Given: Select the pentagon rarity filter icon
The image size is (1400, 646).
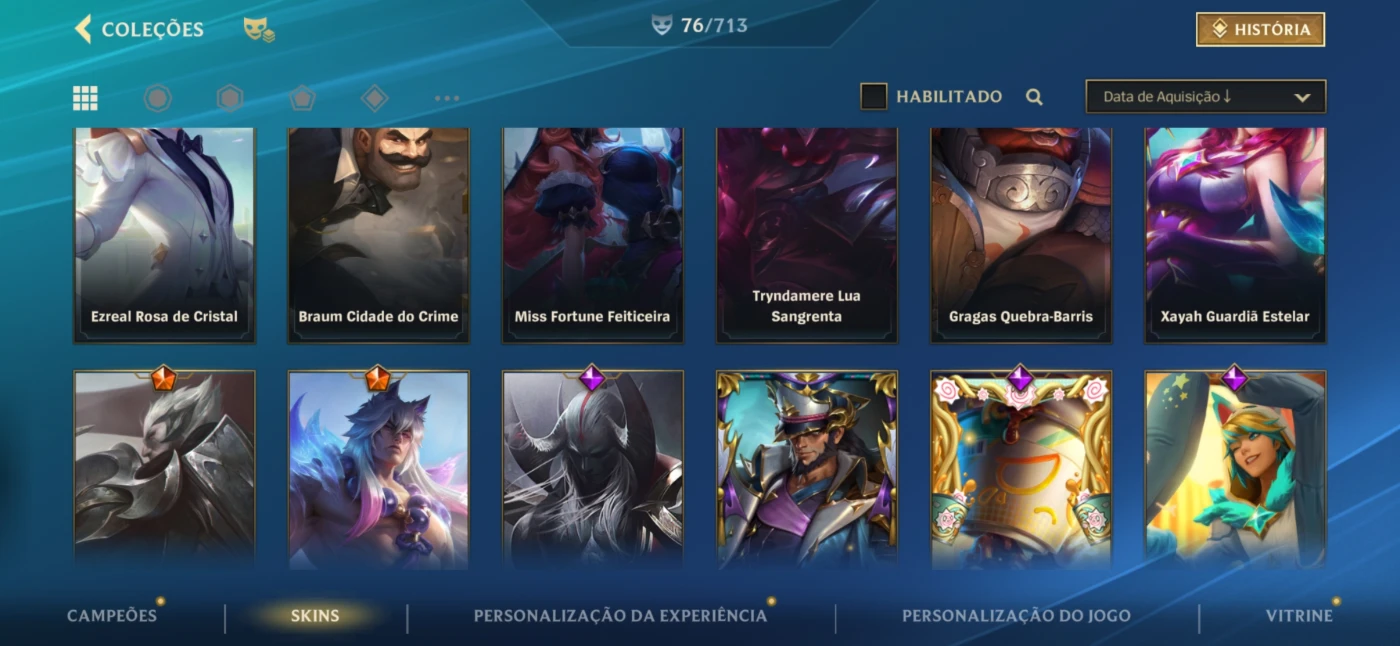Looking at the screenshot, I should (x=302, y=98).
